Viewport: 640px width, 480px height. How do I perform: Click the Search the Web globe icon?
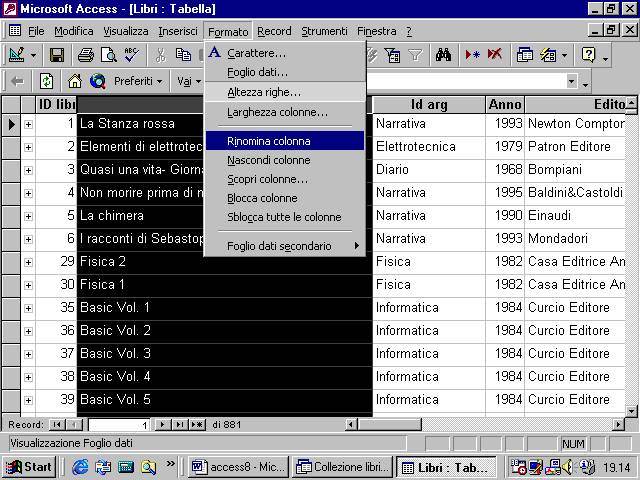(x=98, y=81)
